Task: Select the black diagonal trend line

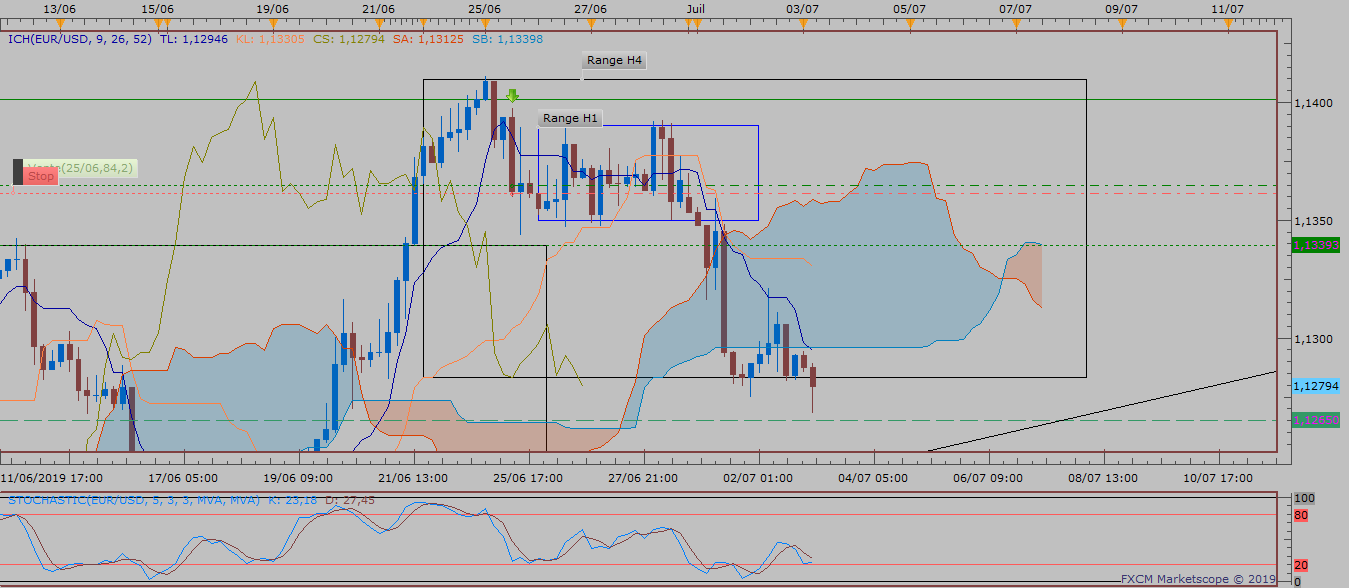Action: 1103,411
